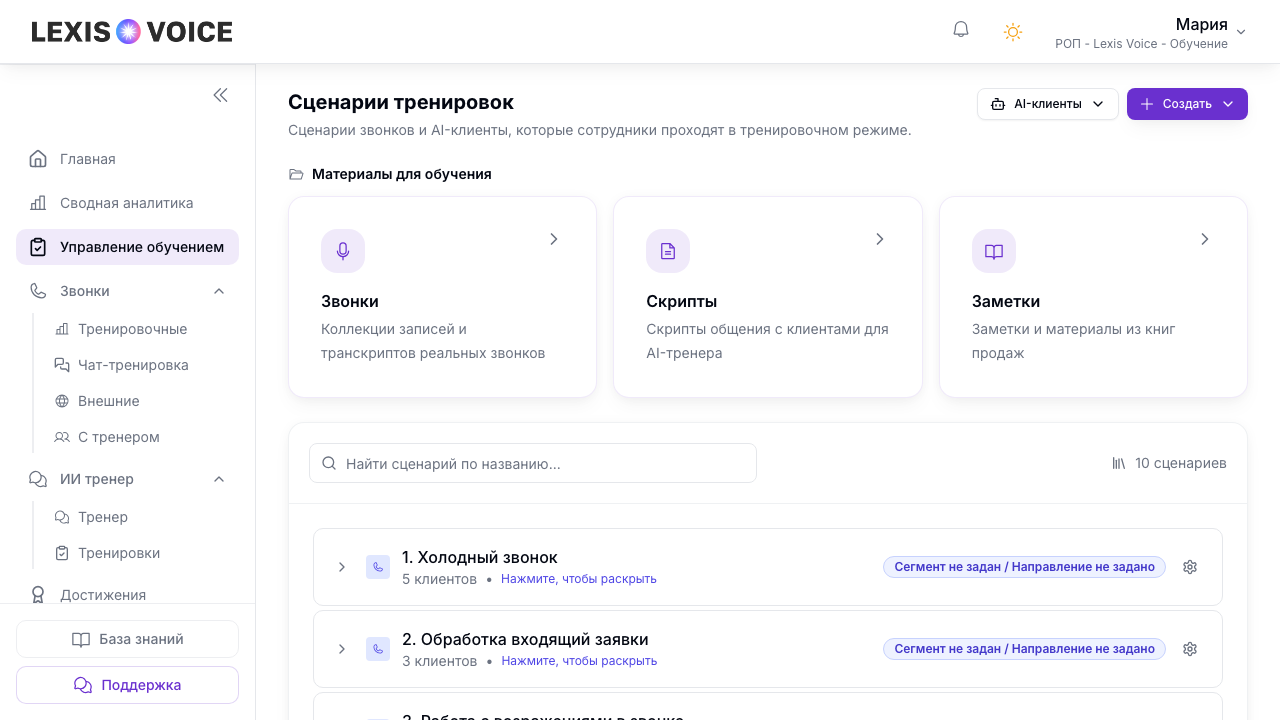Expand scenario 2. Обработка входящий заявки
The height and width of the screenshot is (720, 1280).
pos(341,649)
